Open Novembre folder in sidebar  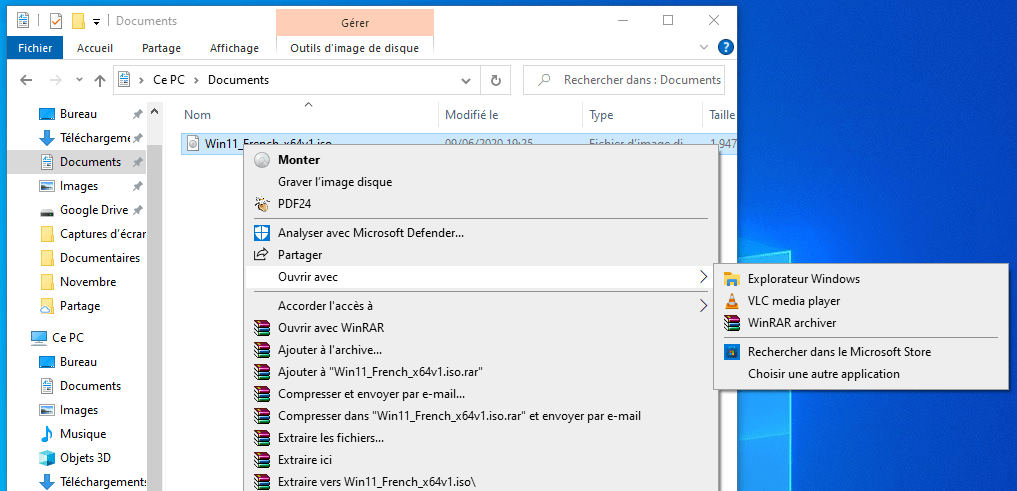pyautogui.click(x=88, y=282)
